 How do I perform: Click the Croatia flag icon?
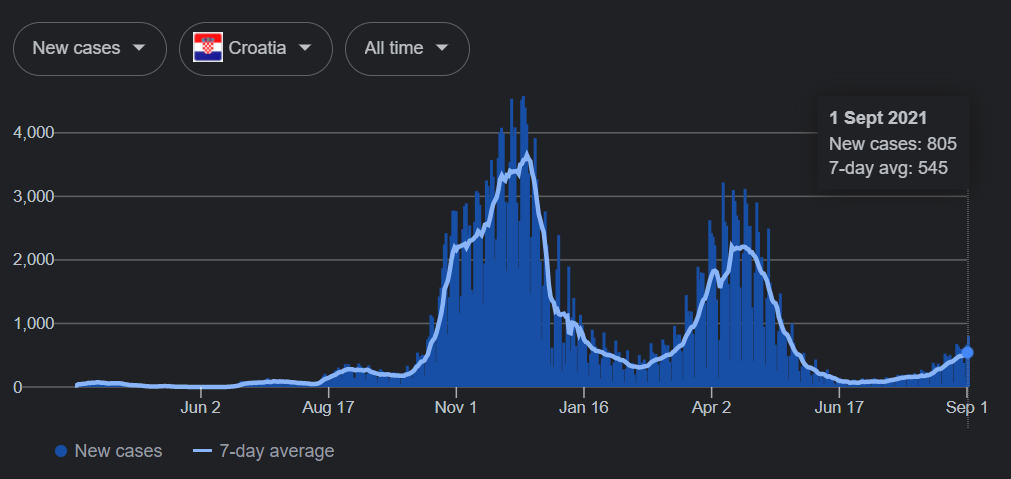coord(207,48)
